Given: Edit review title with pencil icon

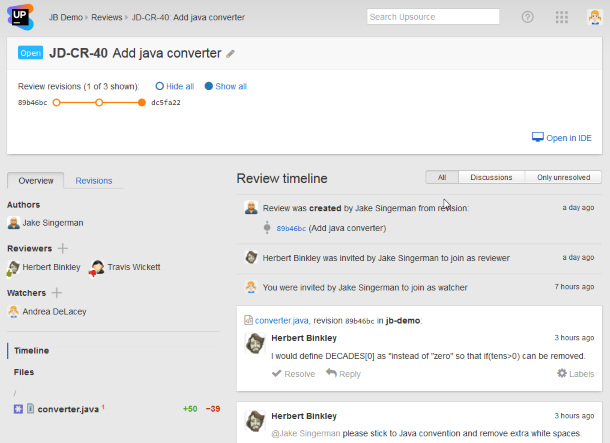Looking at the screenshot, I should point(230,54).
